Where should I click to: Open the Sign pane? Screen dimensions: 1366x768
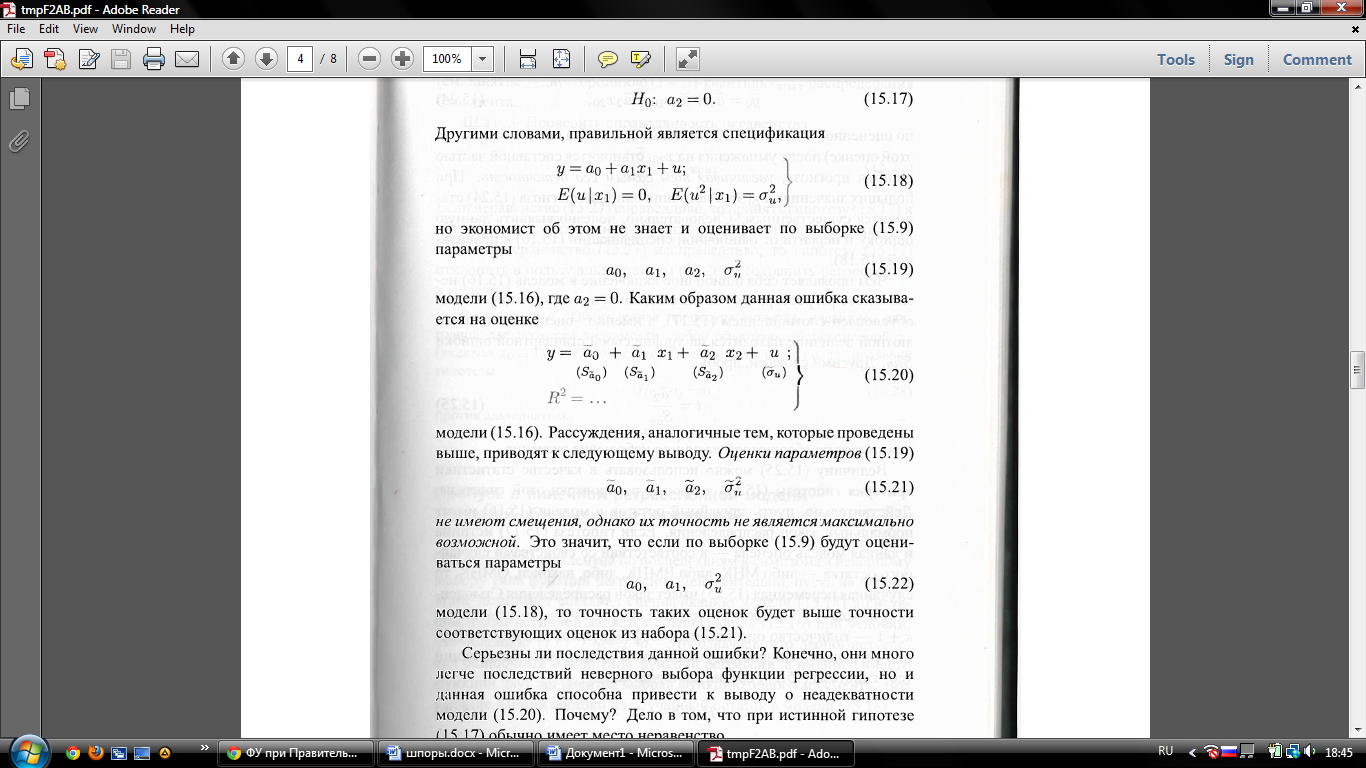click(1239, 59)
